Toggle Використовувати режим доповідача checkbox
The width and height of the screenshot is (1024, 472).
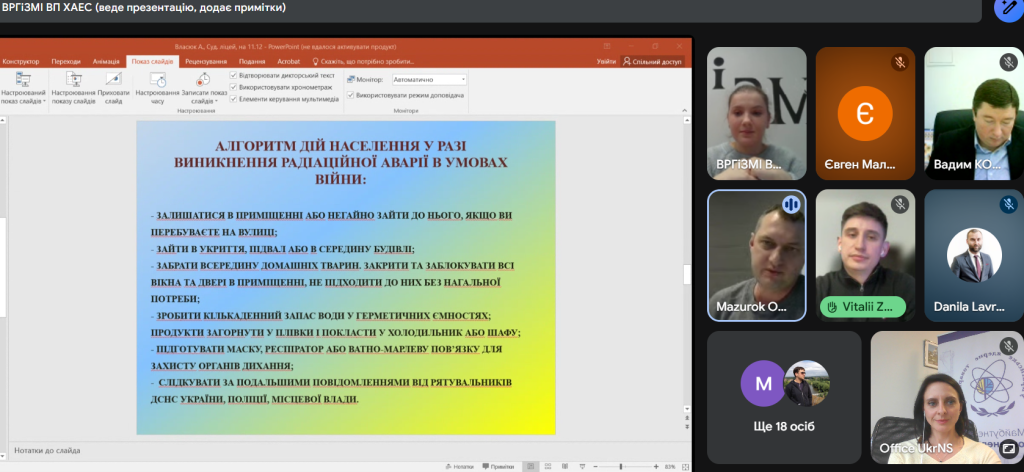(x=350, y=96)
